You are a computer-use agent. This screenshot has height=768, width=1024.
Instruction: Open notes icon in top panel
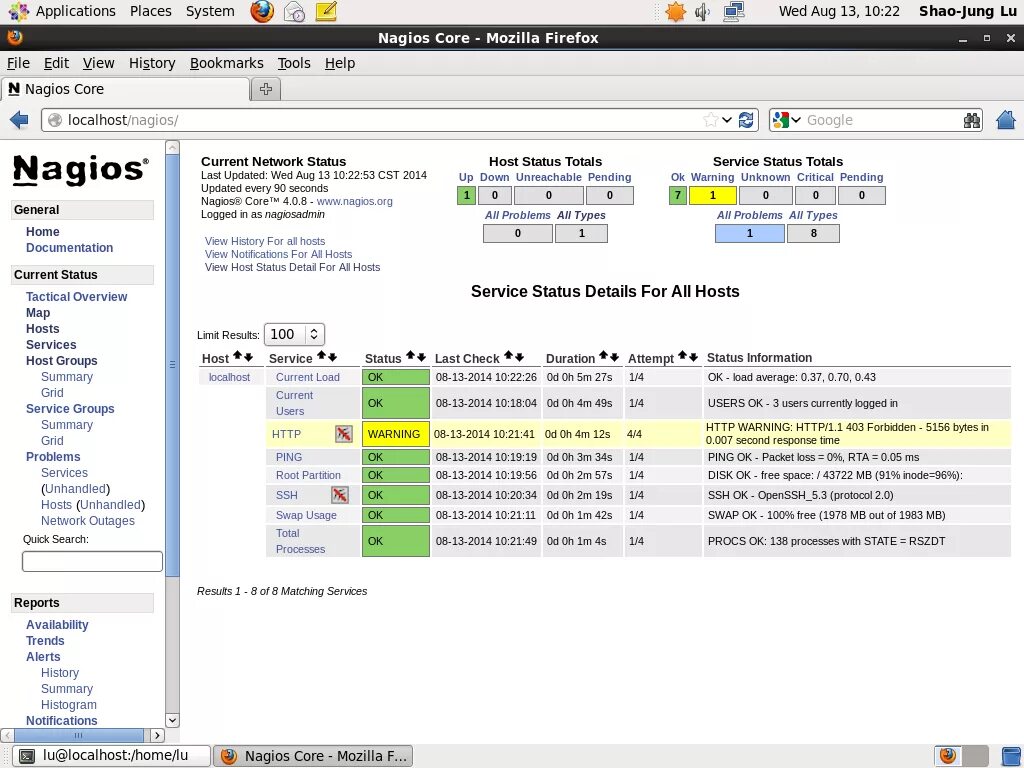point(326,11)
